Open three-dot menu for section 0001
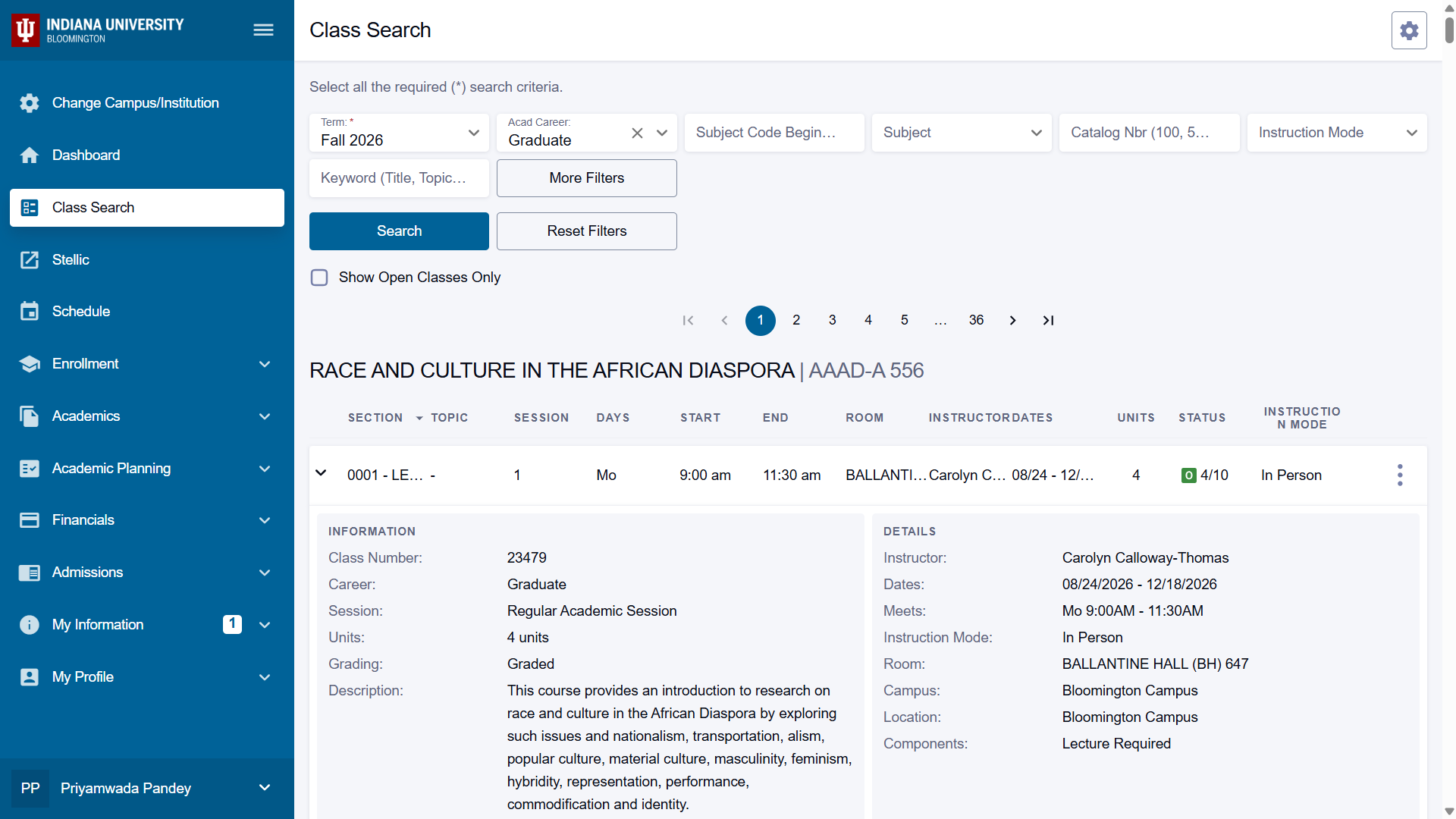Viewport: 1456px width, 819px height. point(1400,475)
